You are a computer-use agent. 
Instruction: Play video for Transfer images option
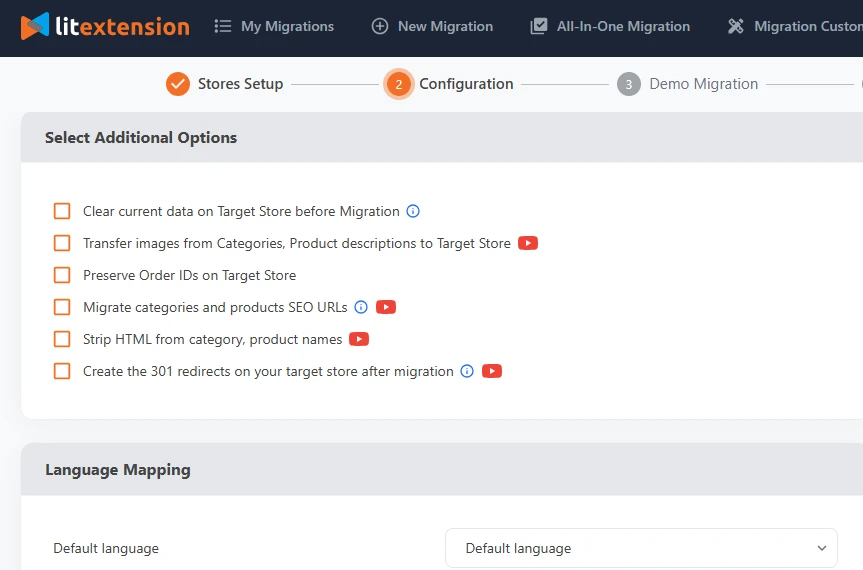[528, 243]
